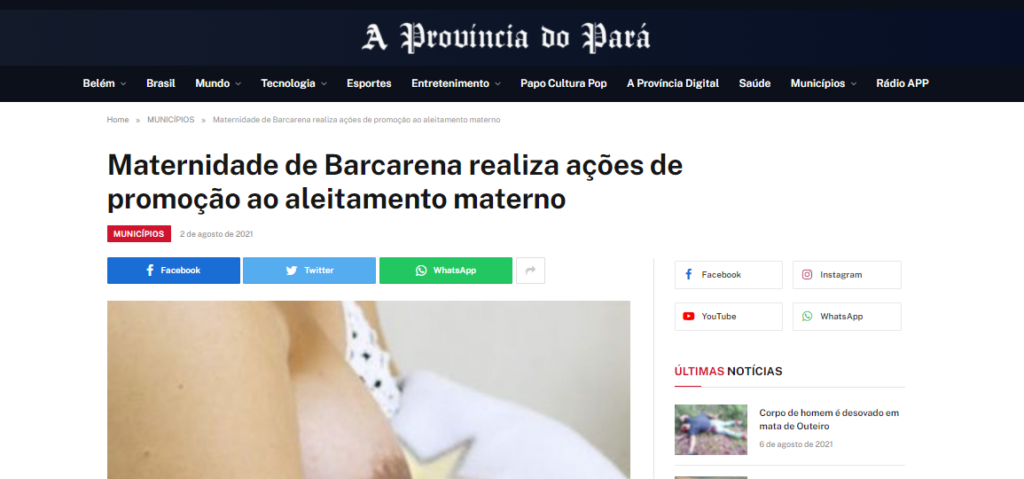The height and width of the screenshot is (479, 1024).
Task: Share article via green WhatsApp button
Action: (446, 271)
